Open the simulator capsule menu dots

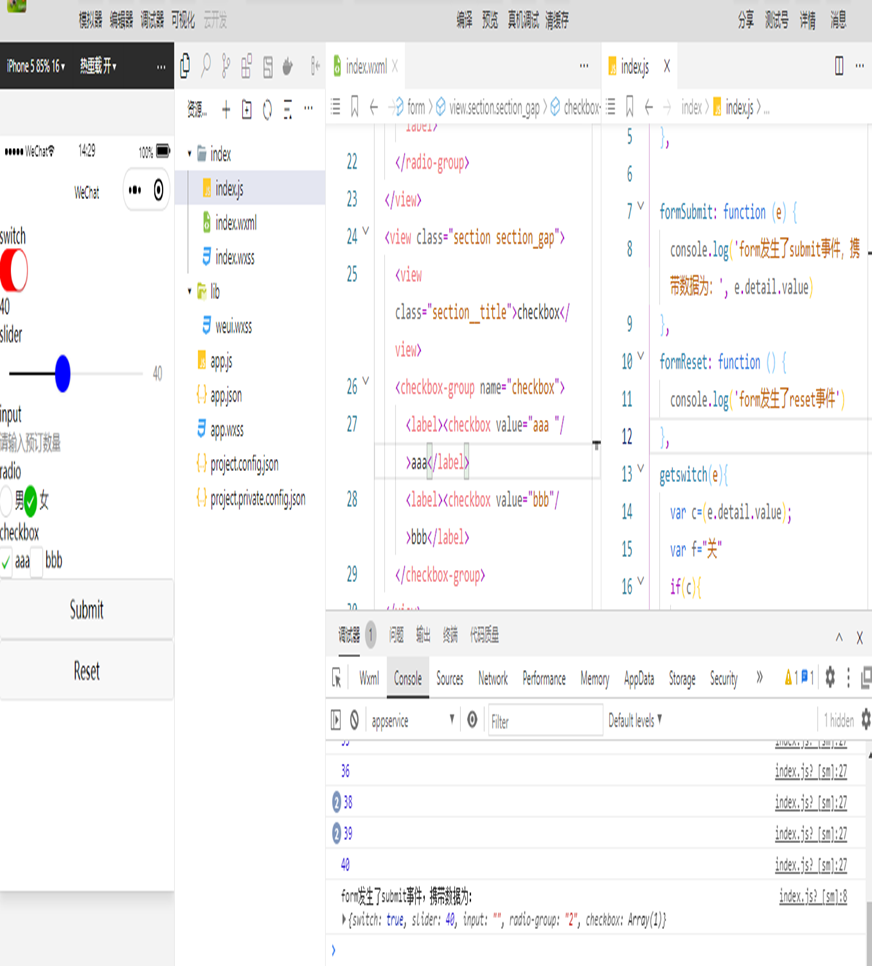[135, 190]
